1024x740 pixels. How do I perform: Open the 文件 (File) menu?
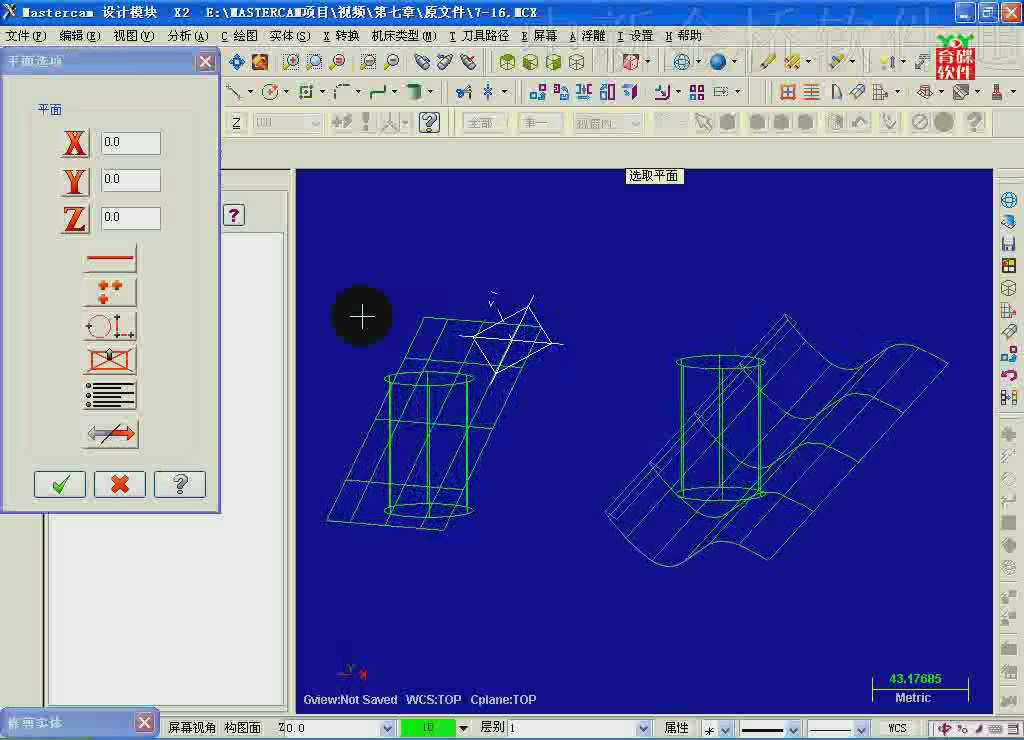click(x=26, y=36)
